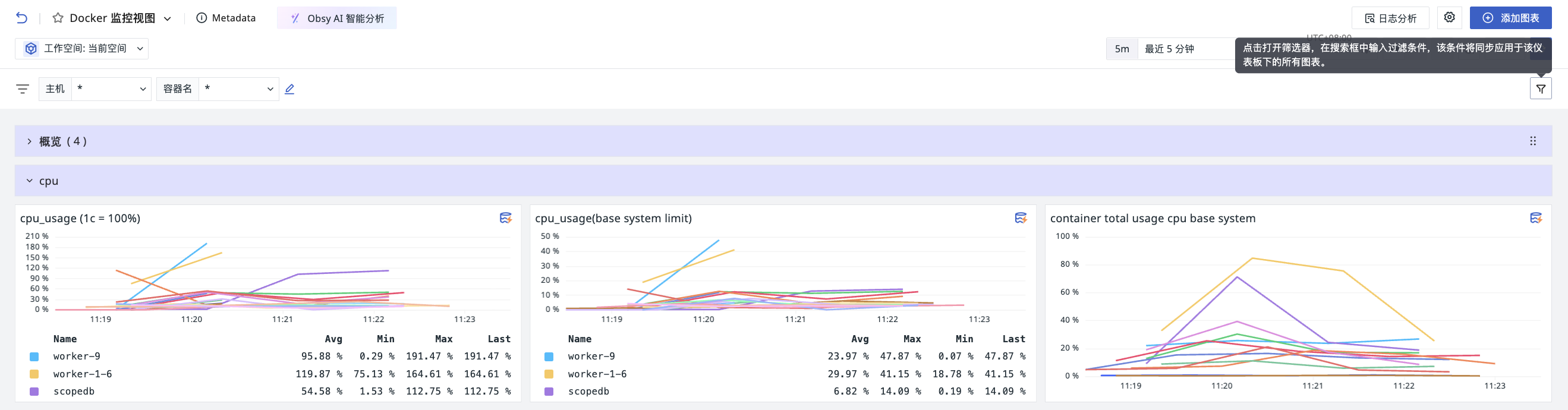This screenshot has width=1568, height=410.
Task: Click the filter funnel icon
Action: tap(1540, 89)
